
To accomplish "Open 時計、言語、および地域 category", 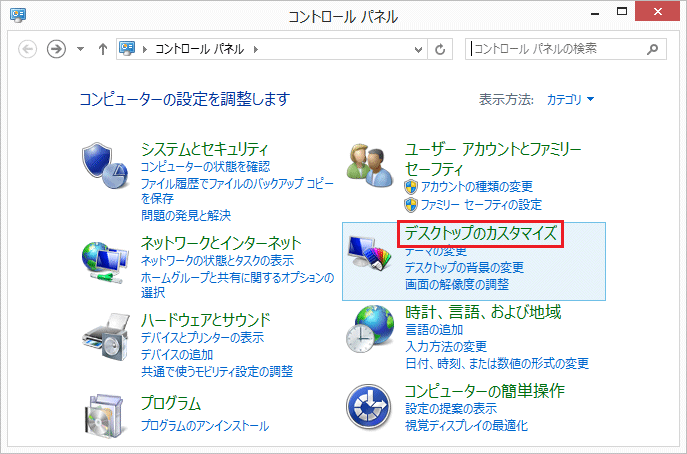I will [x=483, y=312].
